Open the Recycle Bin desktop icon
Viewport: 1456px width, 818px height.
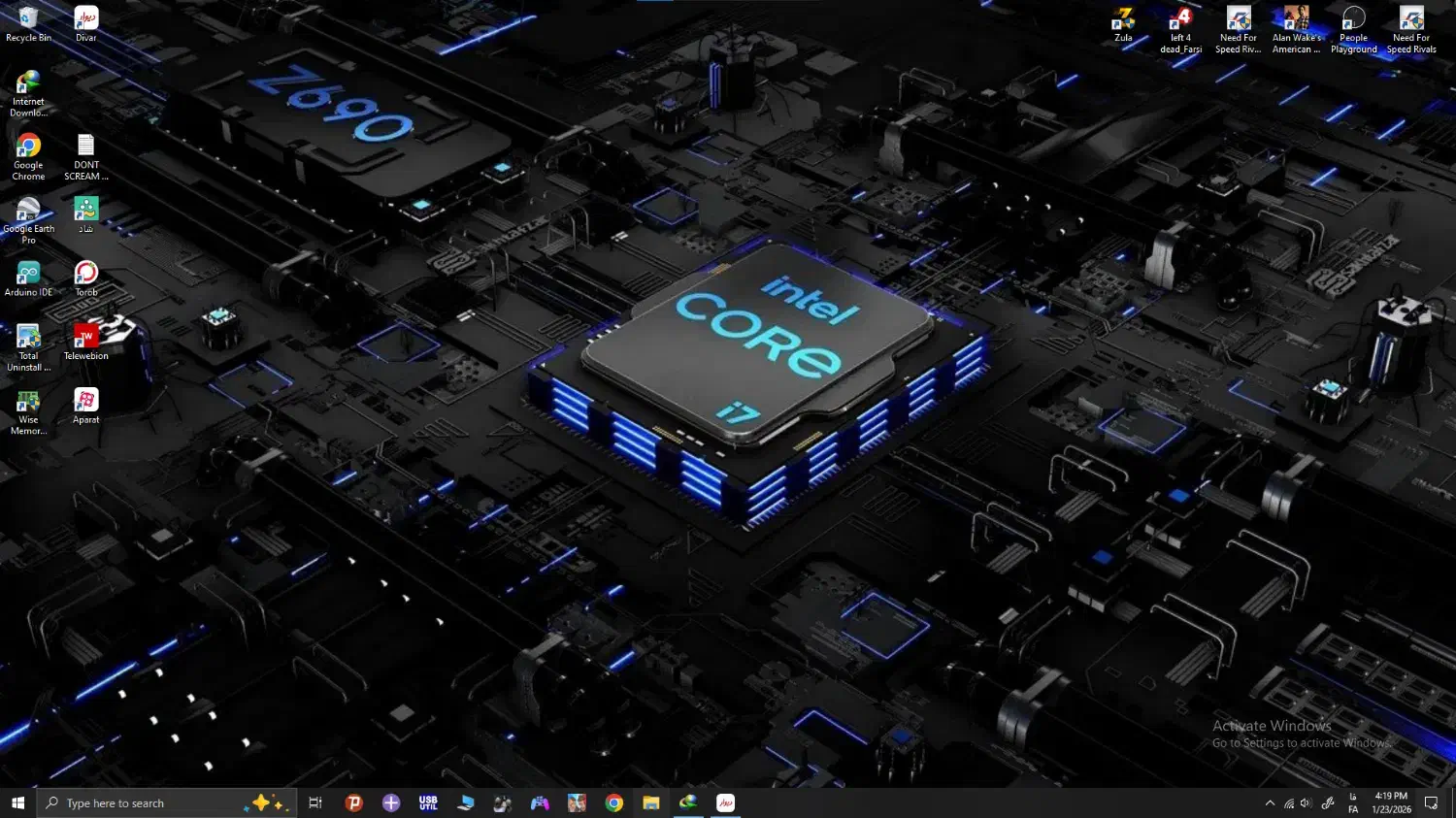pos(28,20)
